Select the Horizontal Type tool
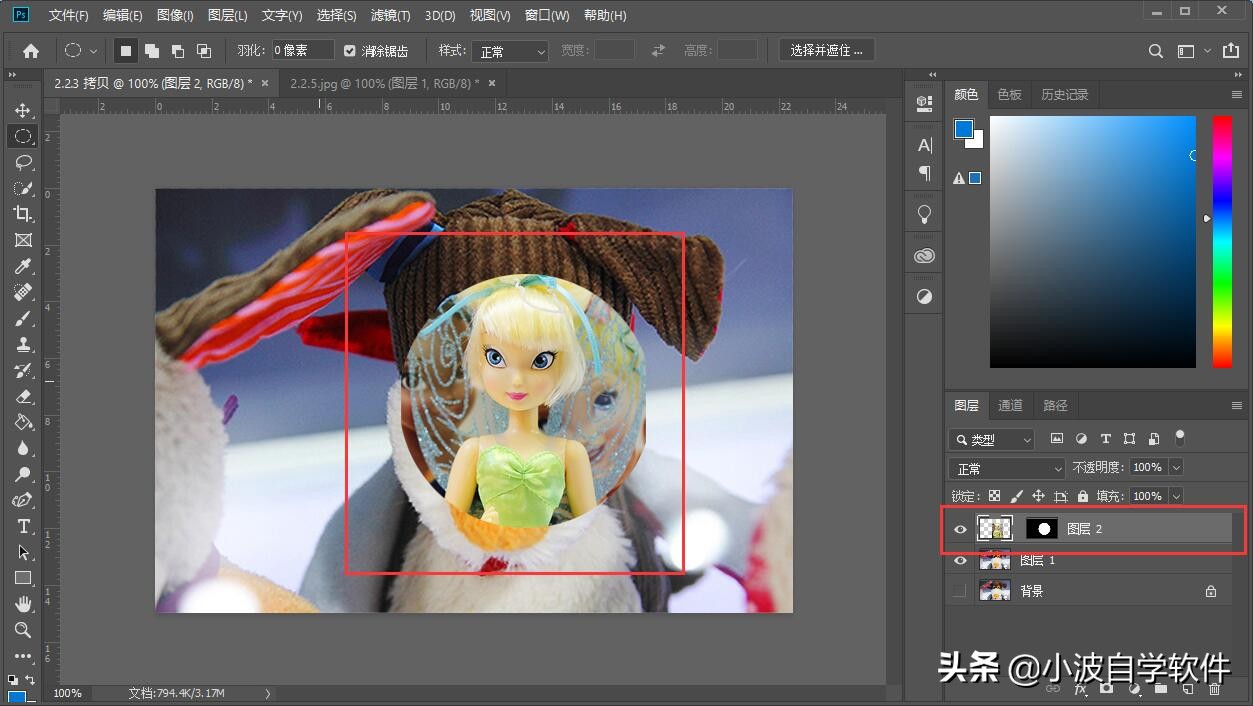The image size is (1253, 706). (x=23, y=526)
